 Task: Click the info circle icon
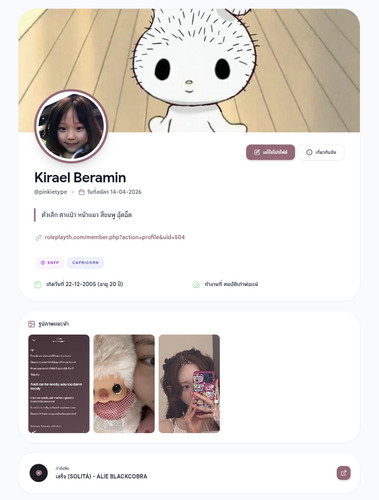pyautogui.click(x=309, y=152)
